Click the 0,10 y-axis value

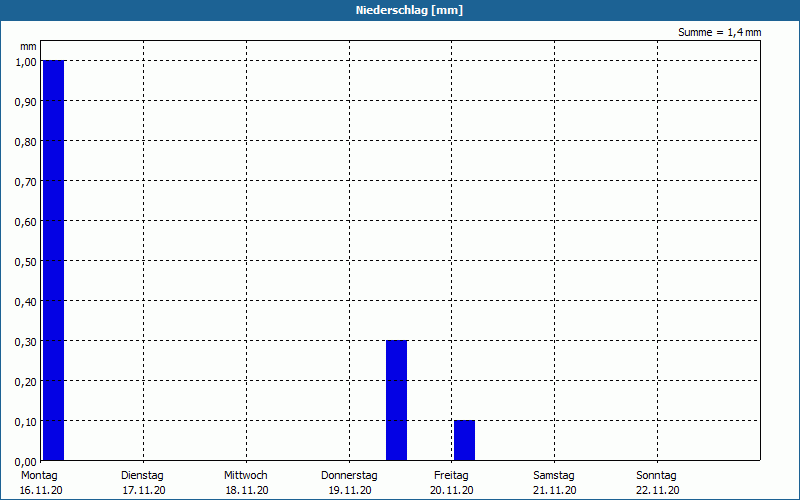coord(26,422)
